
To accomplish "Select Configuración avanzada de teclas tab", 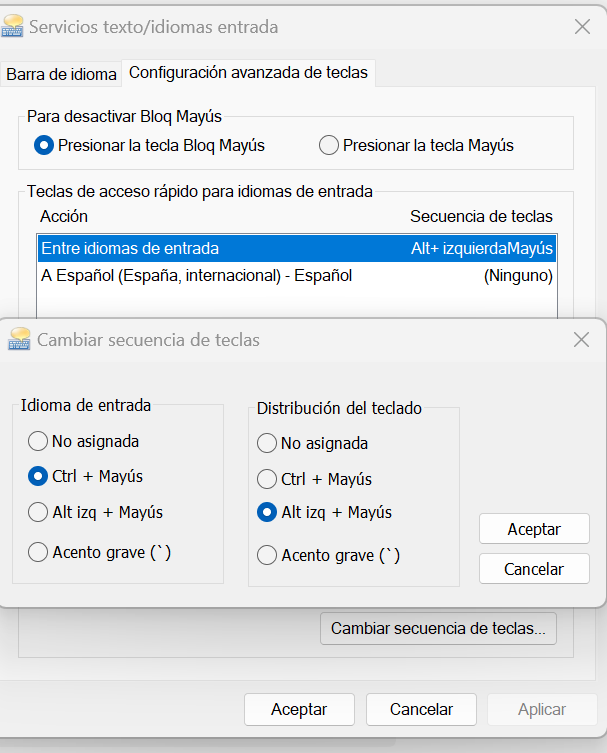I will tap(248, 72).
